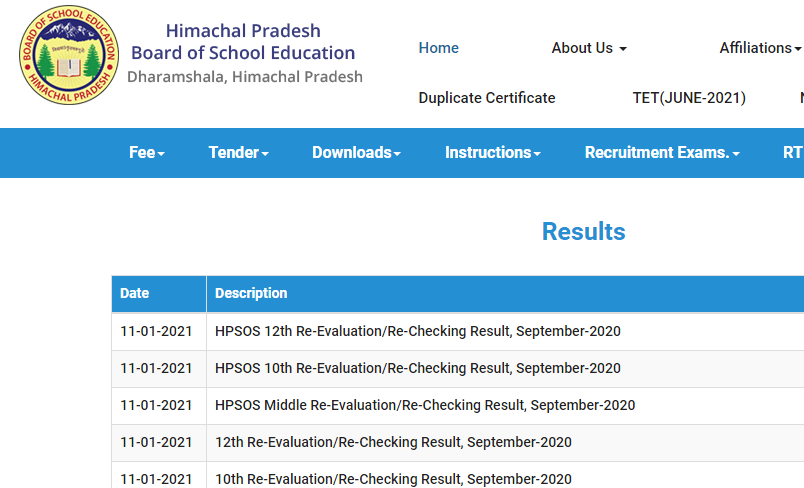Click the Himachal Pradesh Board of School Education title

pos(243,42)
